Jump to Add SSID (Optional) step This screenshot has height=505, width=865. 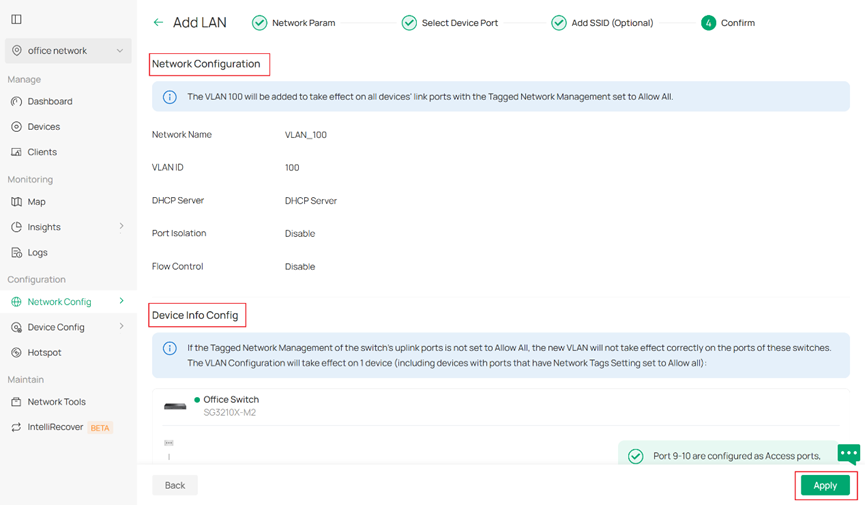[x=612, y=23]
